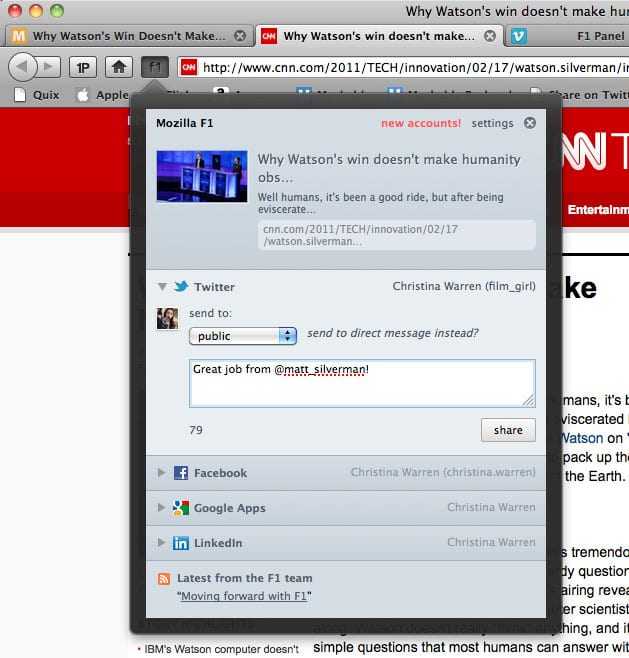Viewport: 629px width, 658px height.
Task: Go to the browser home page icon
Action: click(x=119, y=67)
